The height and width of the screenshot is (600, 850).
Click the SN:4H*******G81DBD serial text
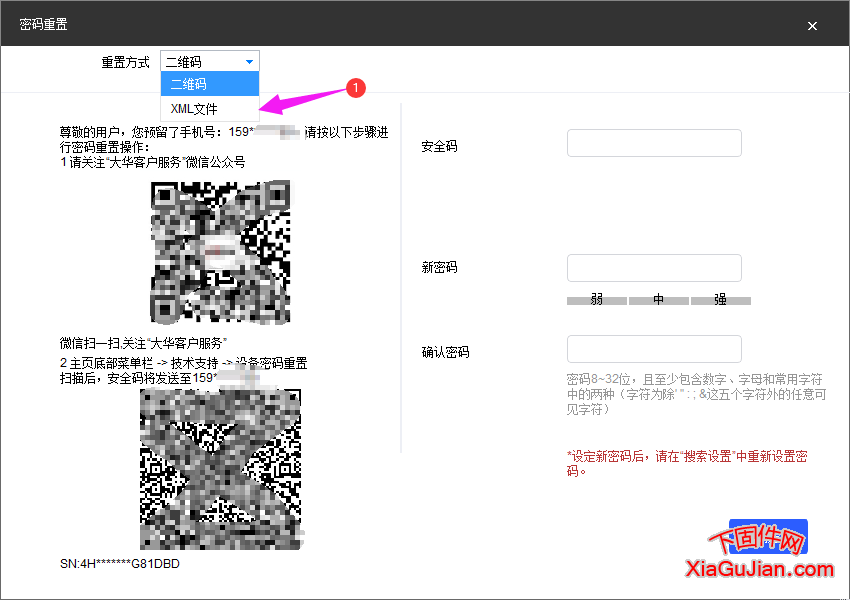[x=120, y=564]
